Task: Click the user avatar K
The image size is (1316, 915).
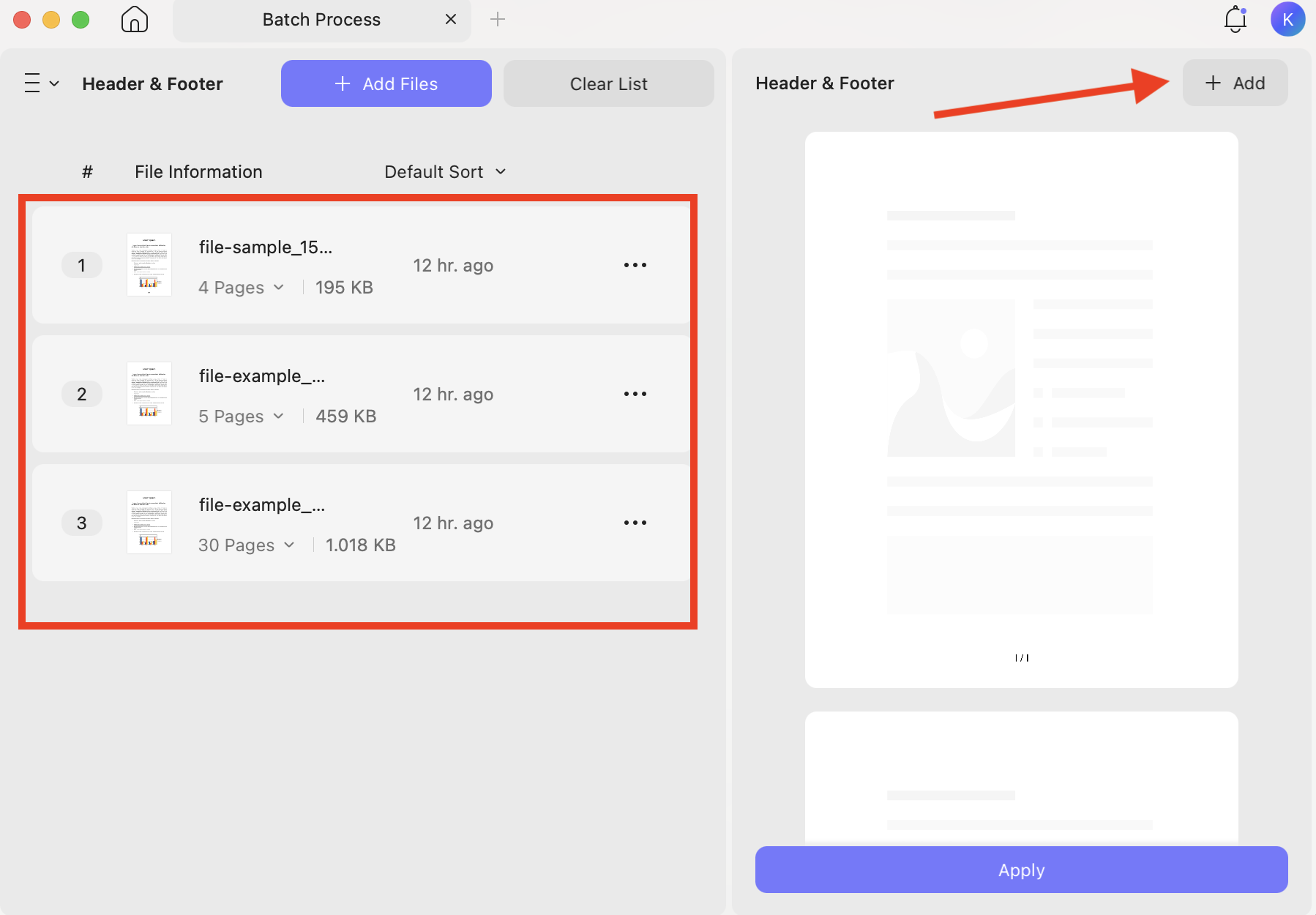Action: [1288, 19]
